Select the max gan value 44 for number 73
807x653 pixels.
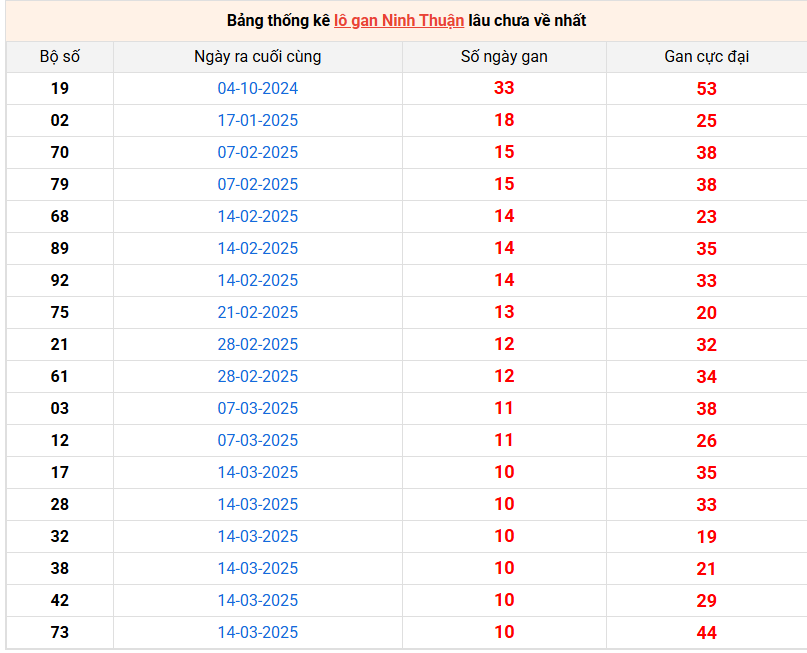706,633
